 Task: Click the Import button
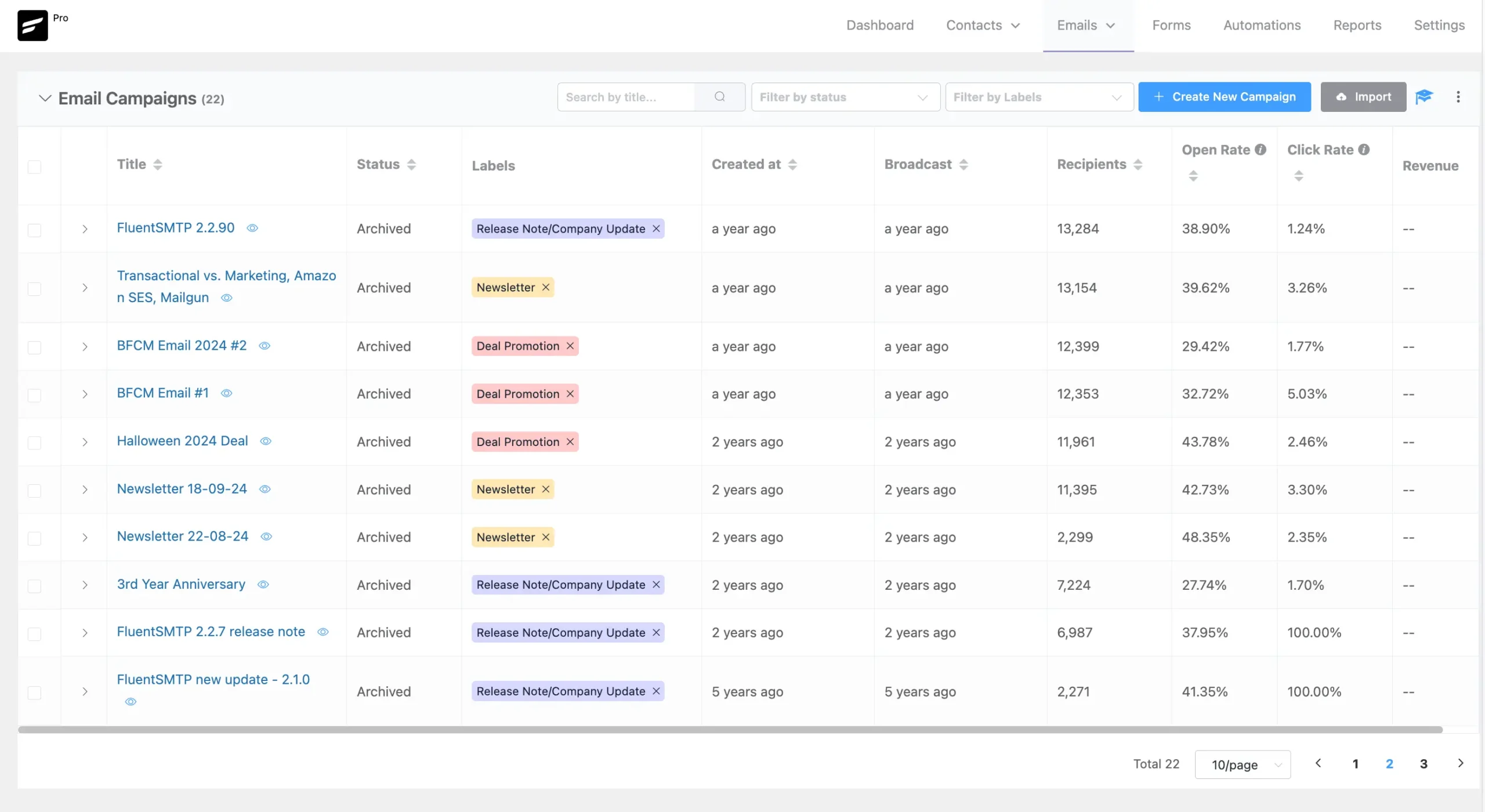(1363, 97)
